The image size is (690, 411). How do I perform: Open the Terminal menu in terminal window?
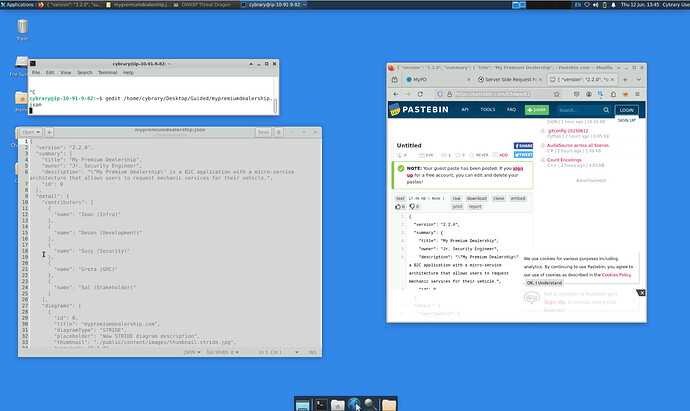point(106,72)
